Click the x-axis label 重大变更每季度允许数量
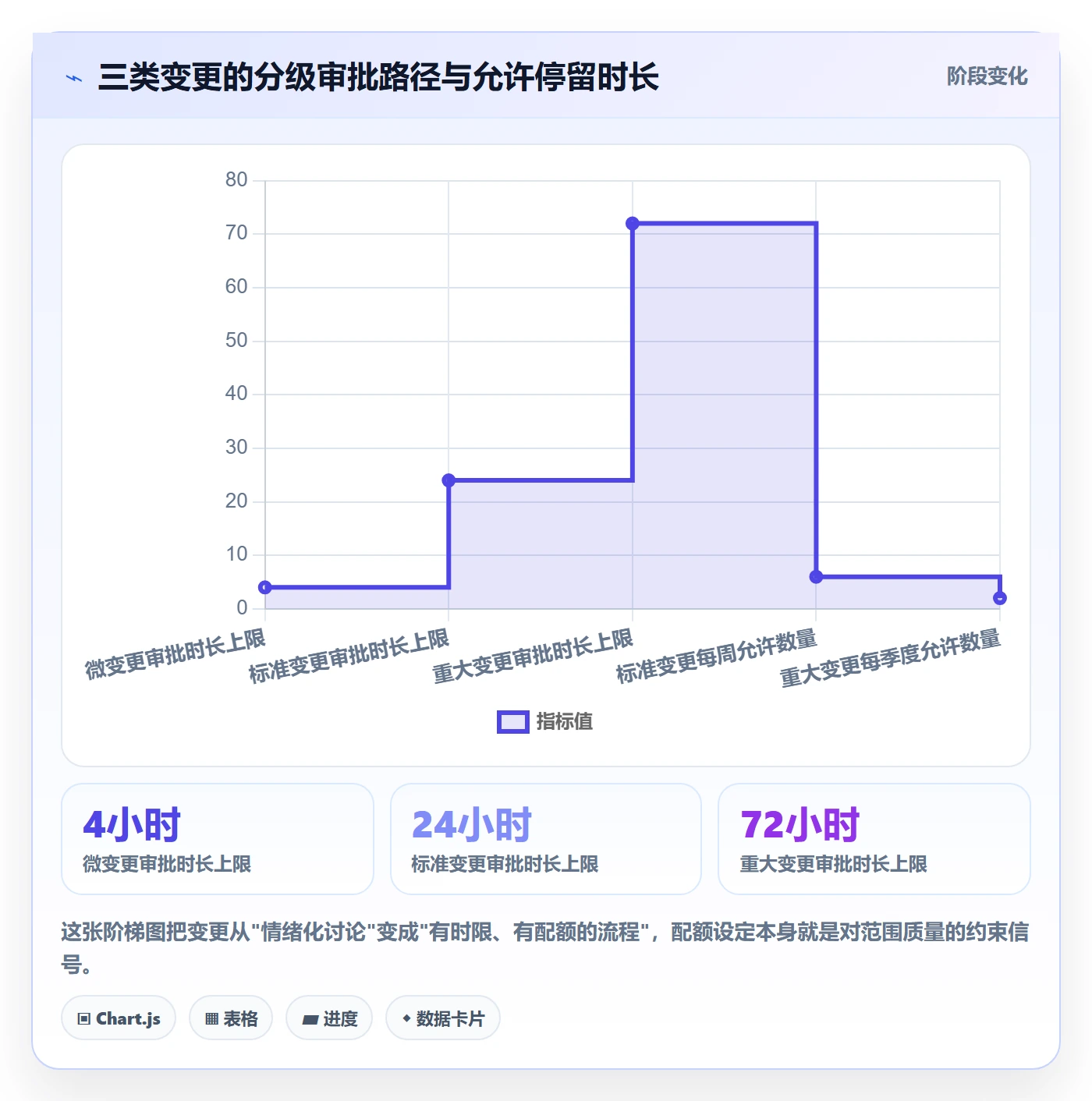1092x1101 pixels. 890,658
